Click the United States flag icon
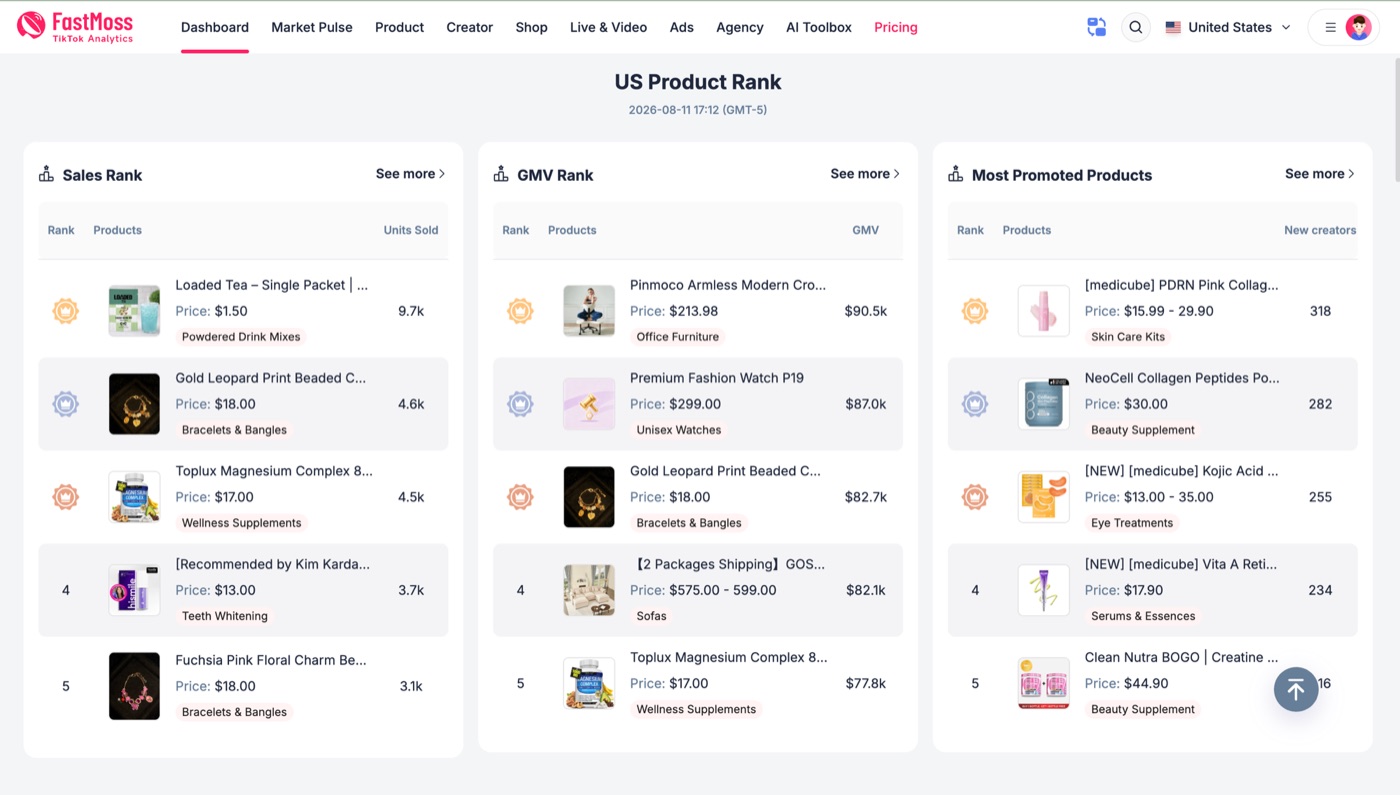 (x=1173, y=28)
